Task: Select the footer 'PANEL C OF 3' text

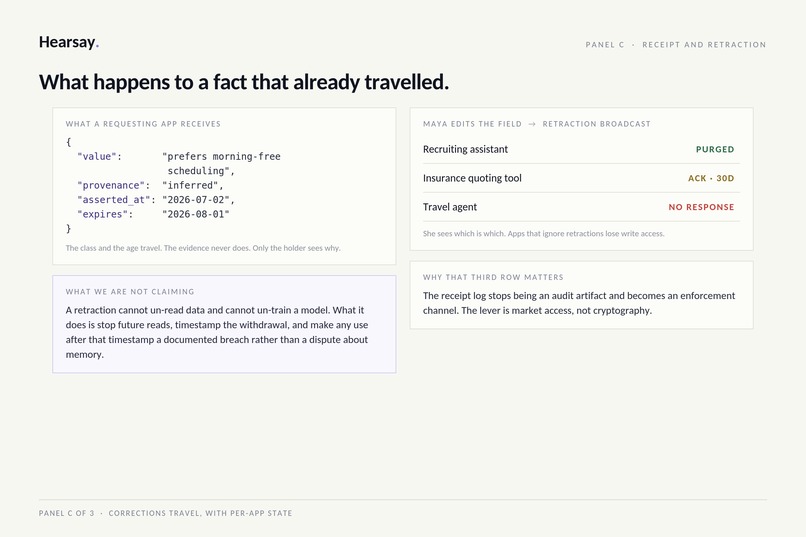Action: 66,513
